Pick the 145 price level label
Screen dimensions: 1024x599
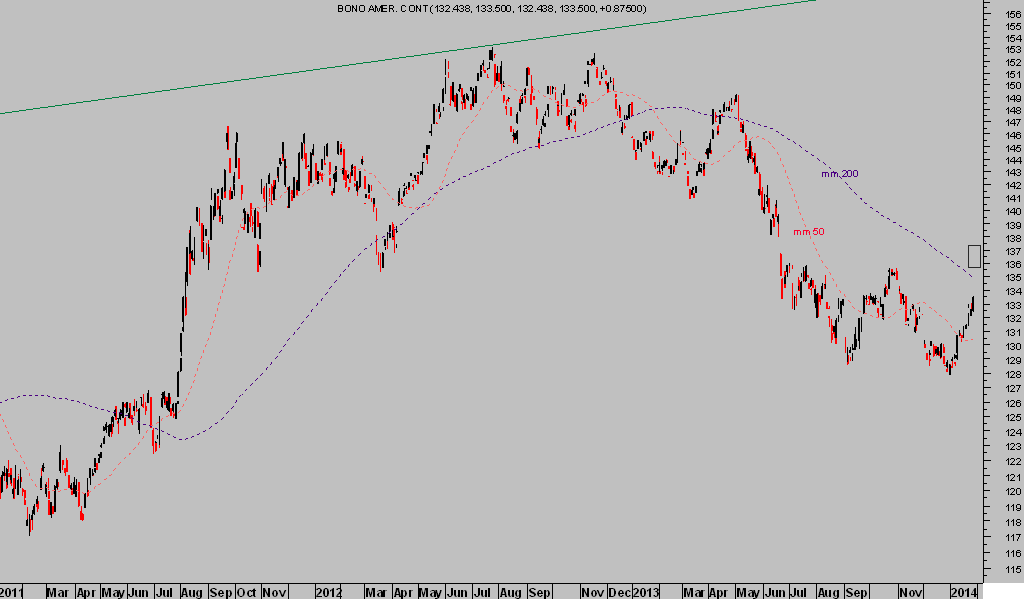[1013, 148]
